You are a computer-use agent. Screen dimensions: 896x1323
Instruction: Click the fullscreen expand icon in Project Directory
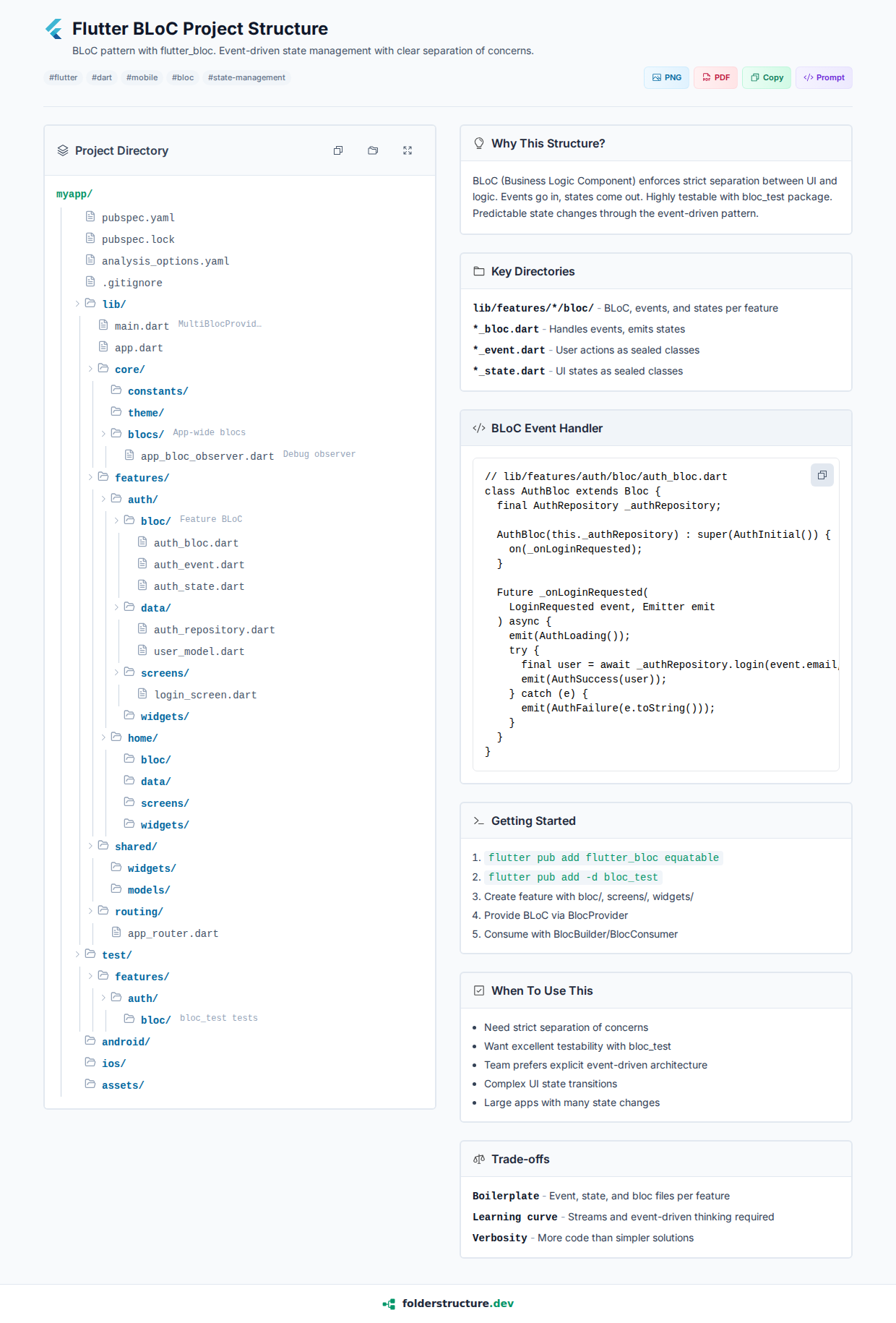click(x=408, y=150)
